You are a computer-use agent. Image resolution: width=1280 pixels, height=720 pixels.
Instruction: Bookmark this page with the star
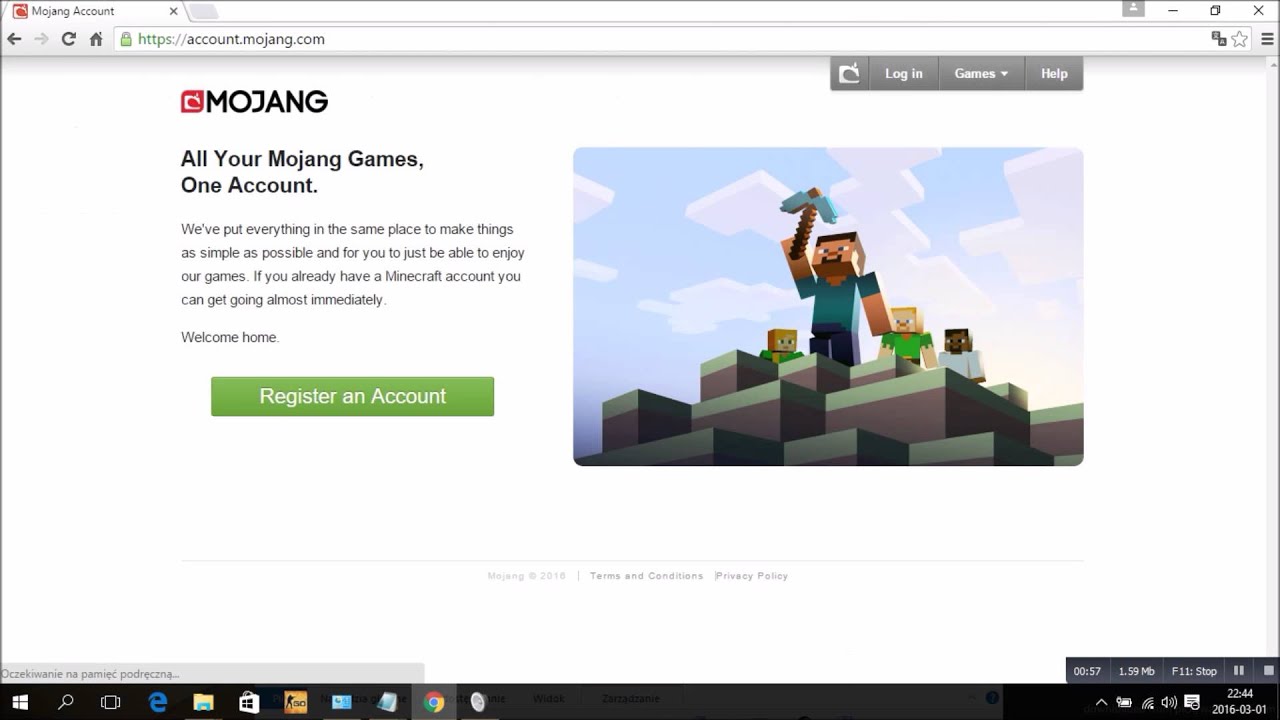(1240, 39)
